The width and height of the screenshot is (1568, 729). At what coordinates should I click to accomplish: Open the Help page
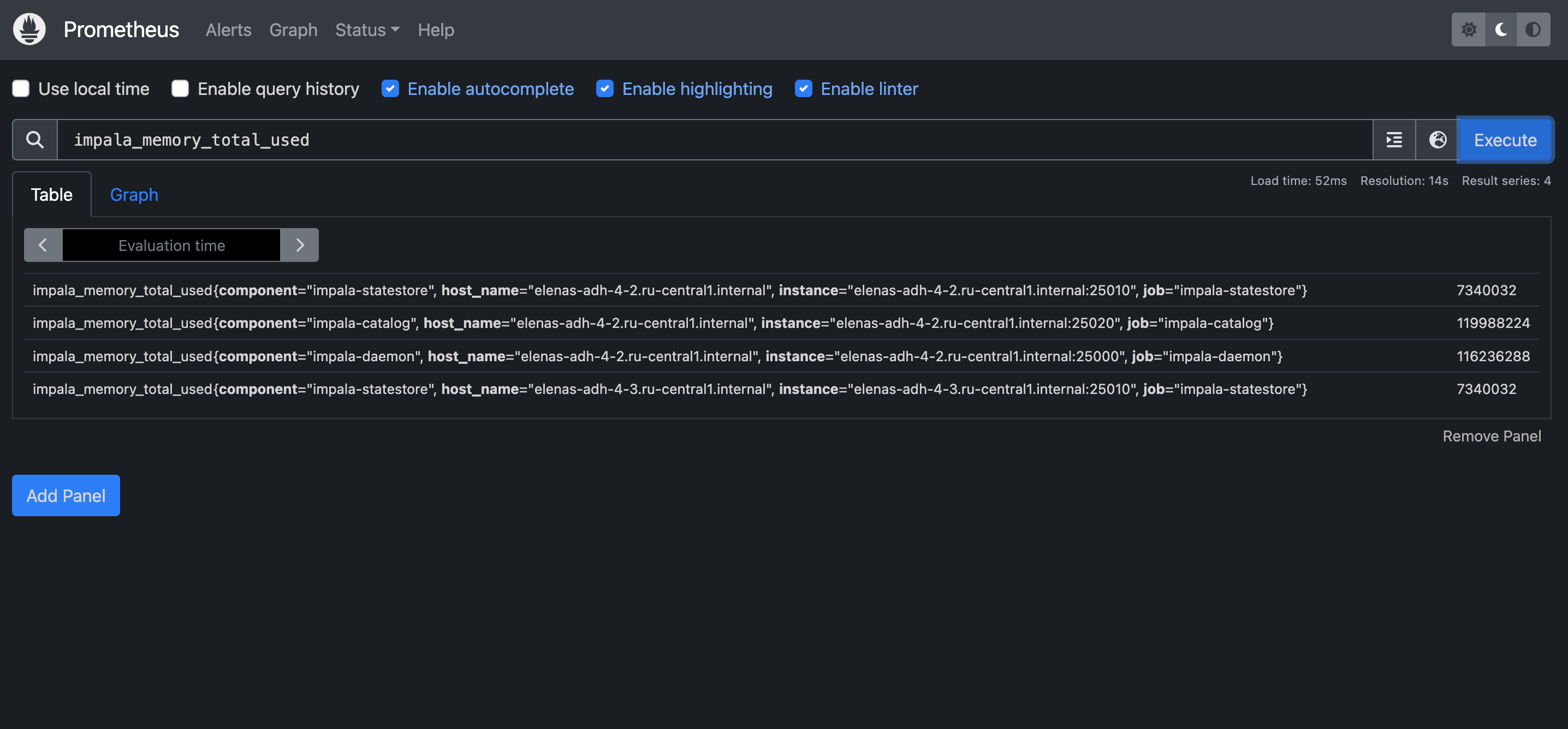(x=436, y=30)
